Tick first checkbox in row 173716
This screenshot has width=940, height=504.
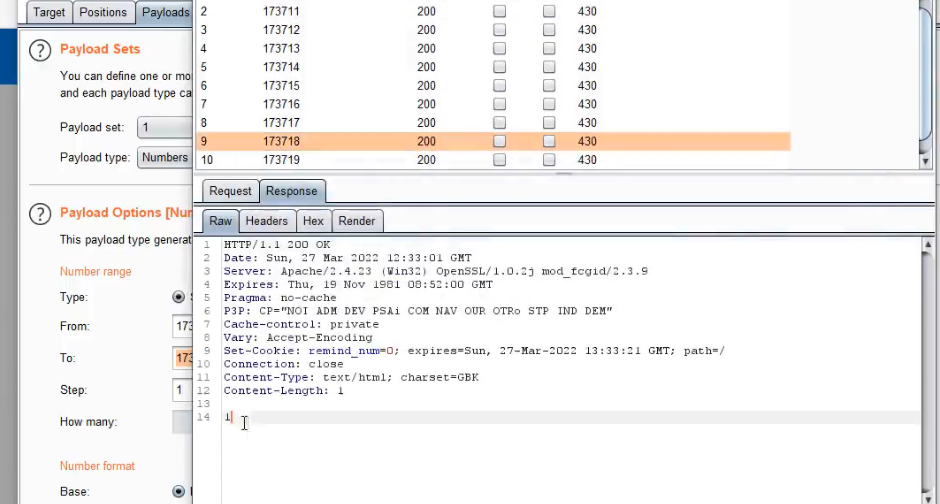pos(499,104)
